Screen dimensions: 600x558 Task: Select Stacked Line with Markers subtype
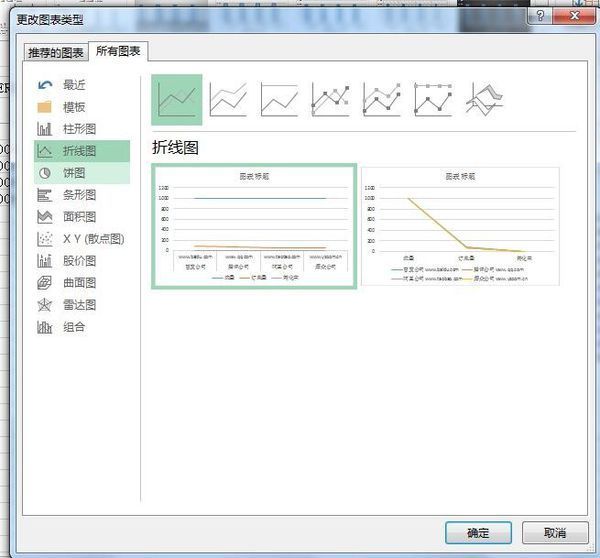click(x=382, y=100)
